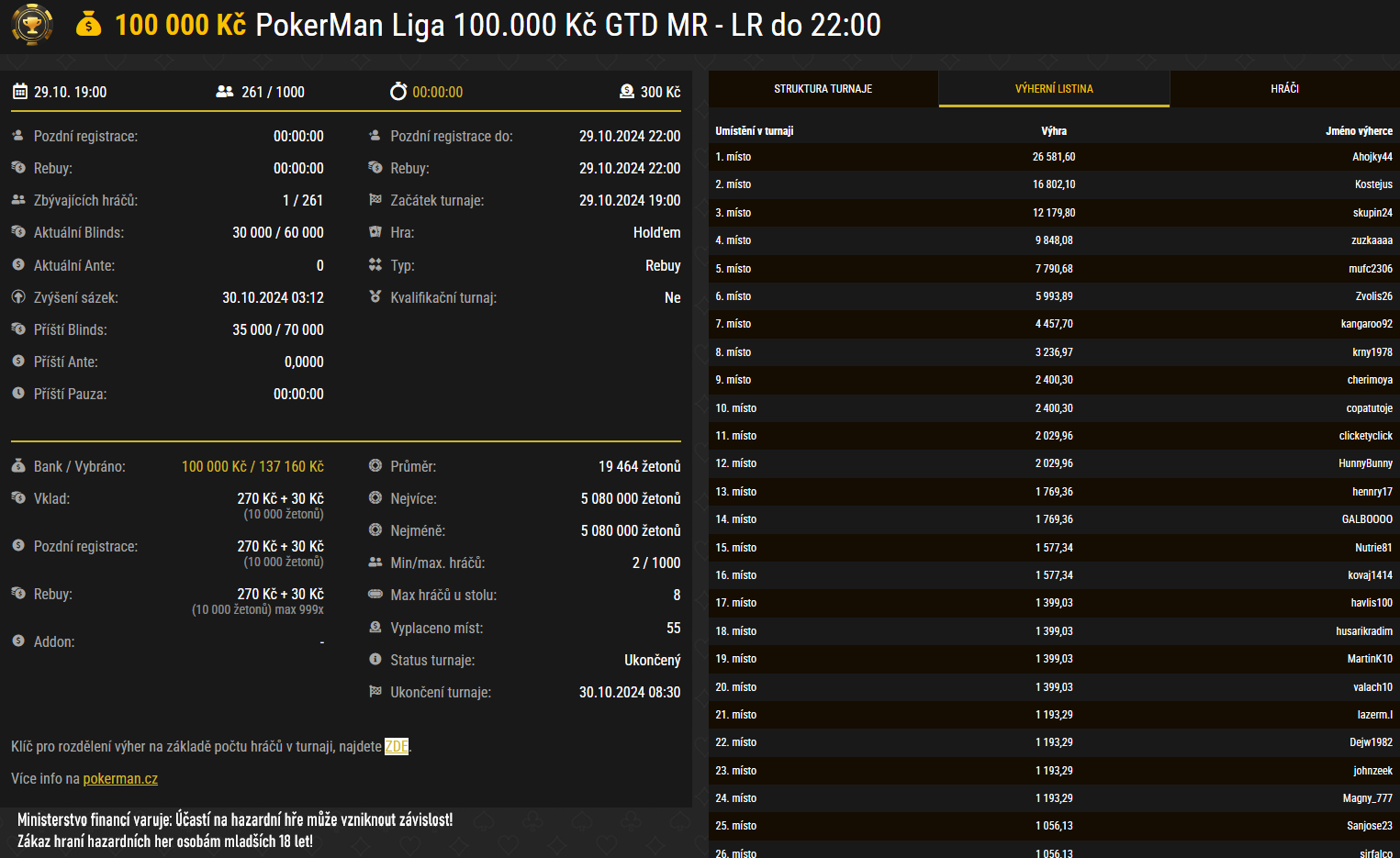The height and width of the screenshot is (858, 1400).
Task: Click prize value 16 802,10
Action: (x=1054, y=184)
